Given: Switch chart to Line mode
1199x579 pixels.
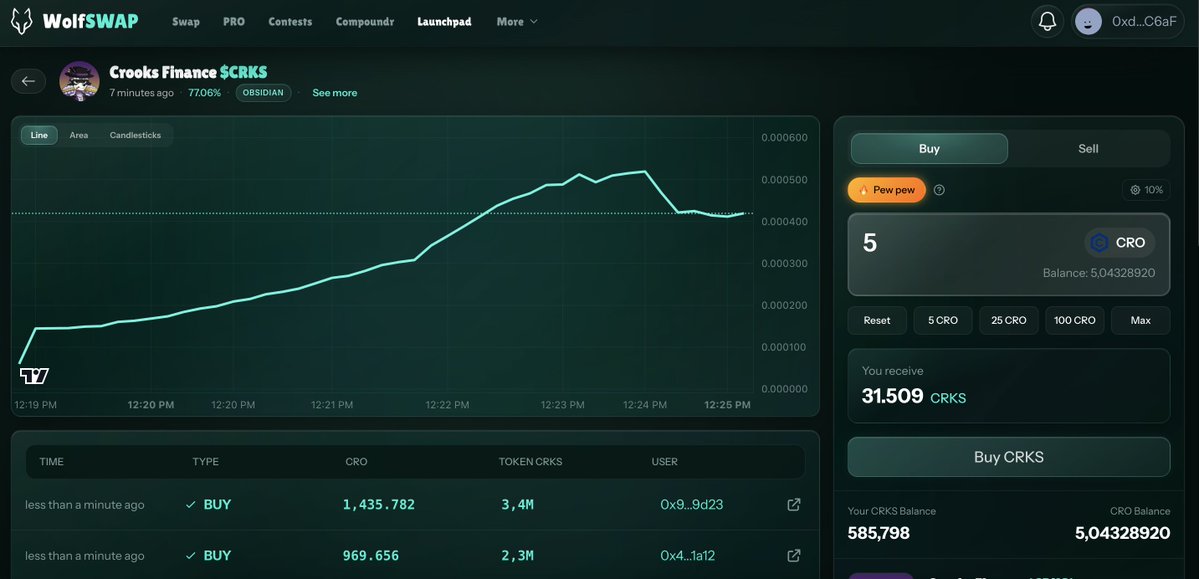Looking at the screenshot, I should click(39, 135).
